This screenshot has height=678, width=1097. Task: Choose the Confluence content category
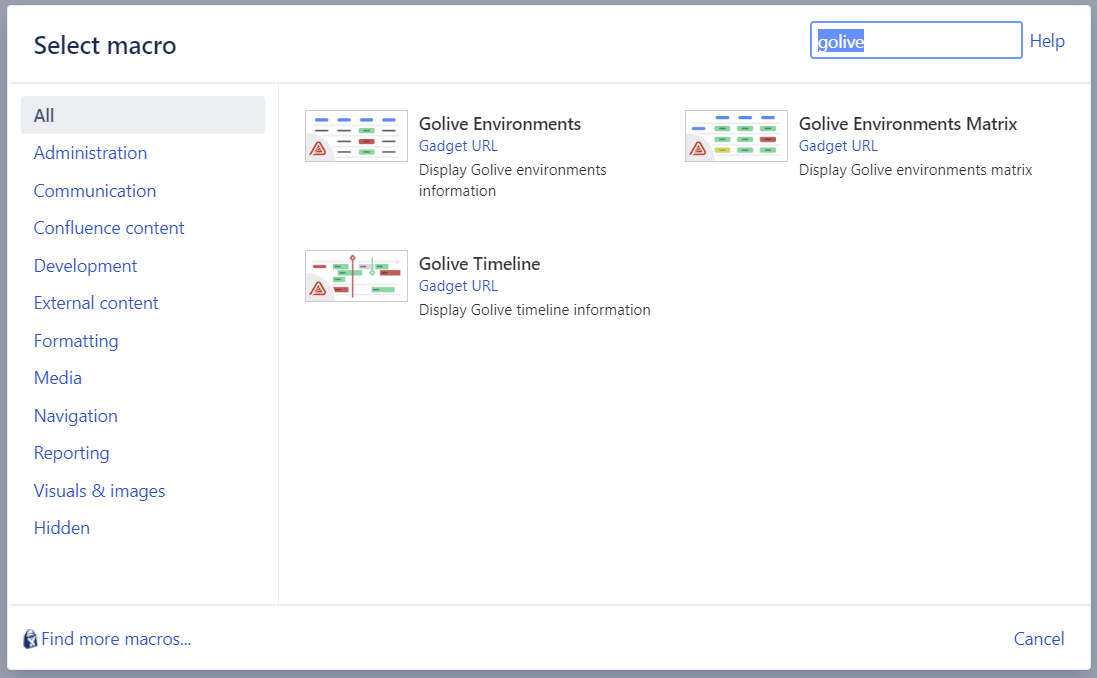[x=109, y=228]
